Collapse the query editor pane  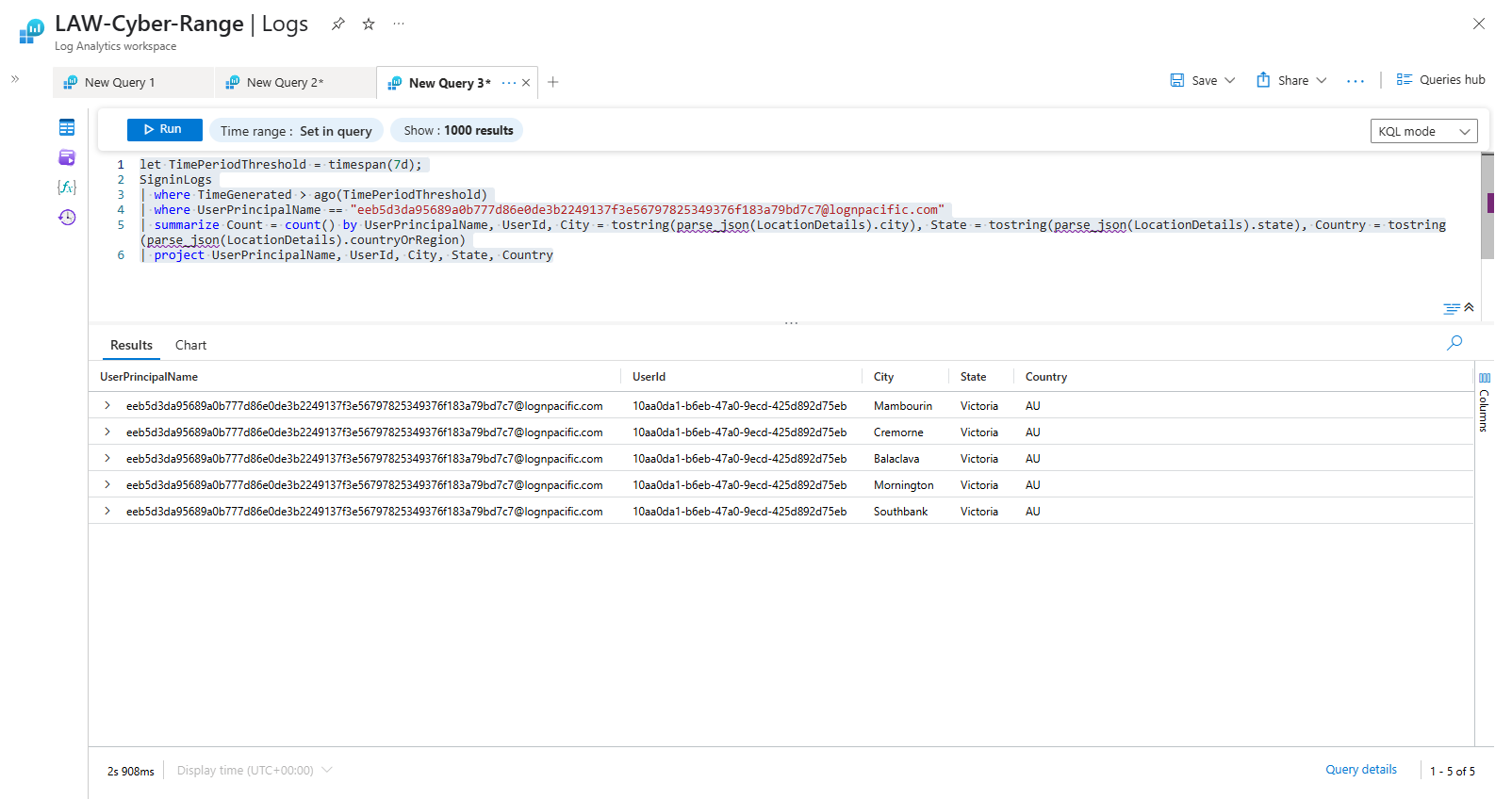point(1469,307)
